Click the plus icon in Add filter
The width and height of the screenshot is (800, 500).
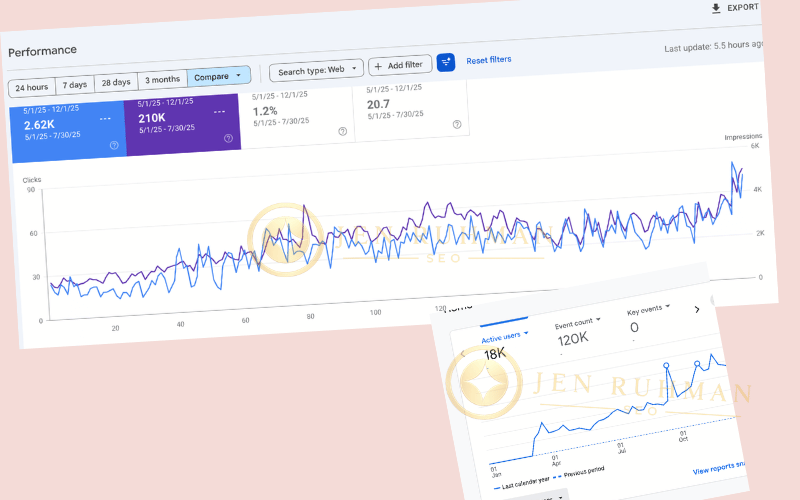tap(378, 66)
